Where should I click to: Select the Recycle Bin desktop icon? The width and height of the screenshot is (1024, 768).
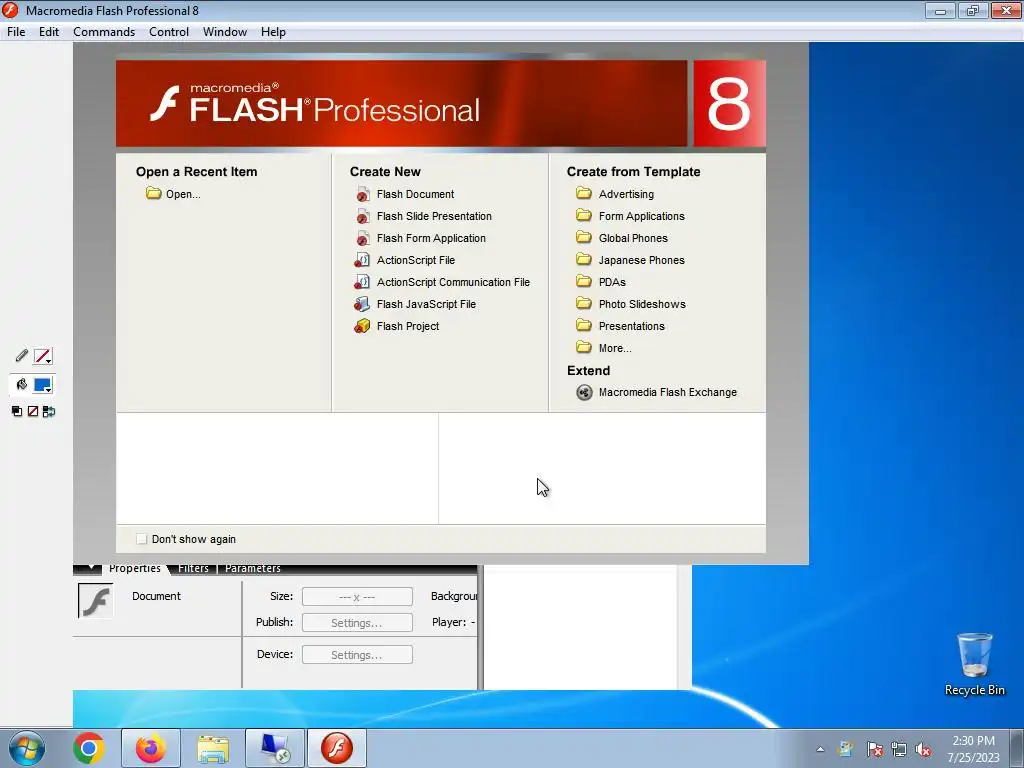pyautogui.click(x=974, y=665)
